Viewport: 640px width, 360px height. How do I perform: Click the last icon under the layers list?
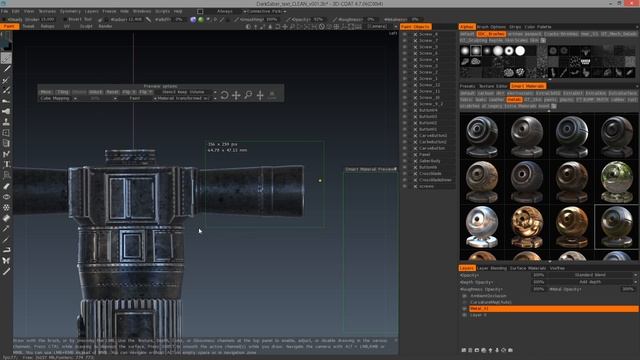(510, 350)
